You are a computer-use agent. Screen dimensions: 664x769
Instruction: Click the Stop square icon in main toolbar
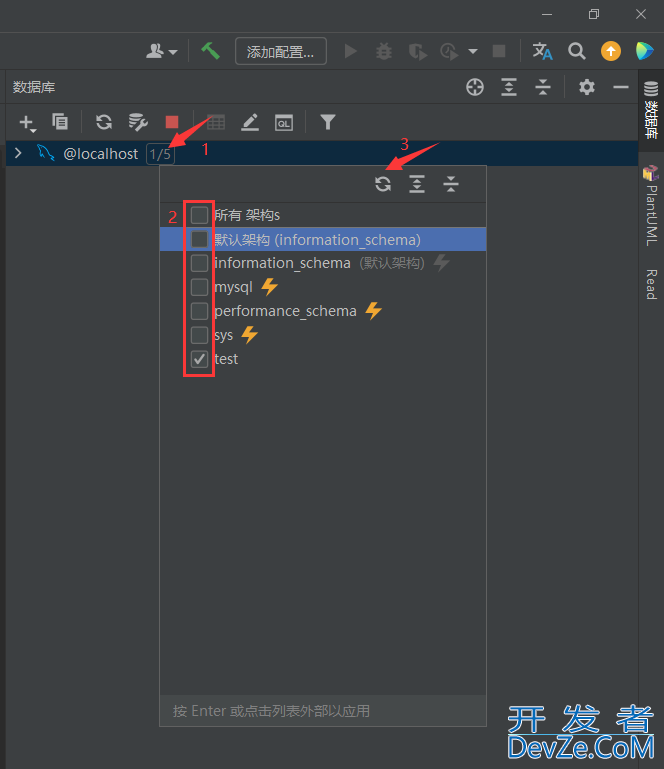coord(499,51)
